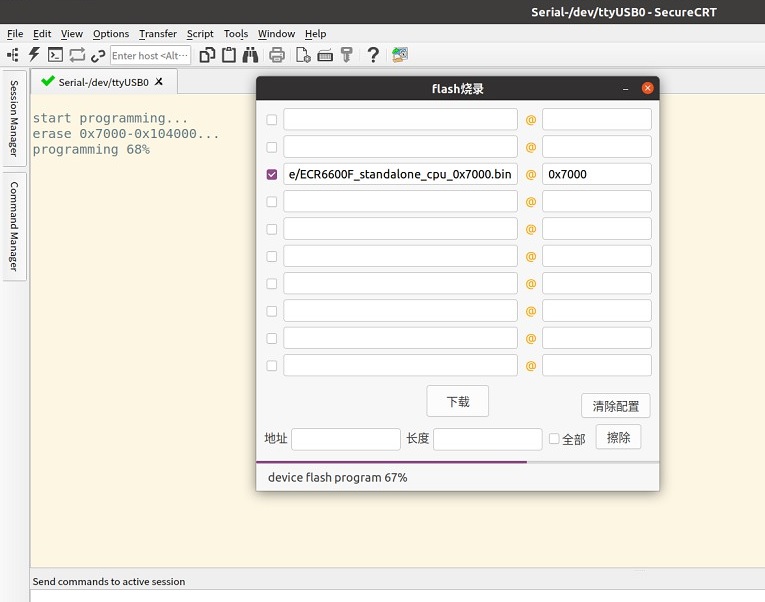Switch to the Serial-/dev/ttyUSB0 tab
Screen dimensions: 765x602
click(103, 82)
